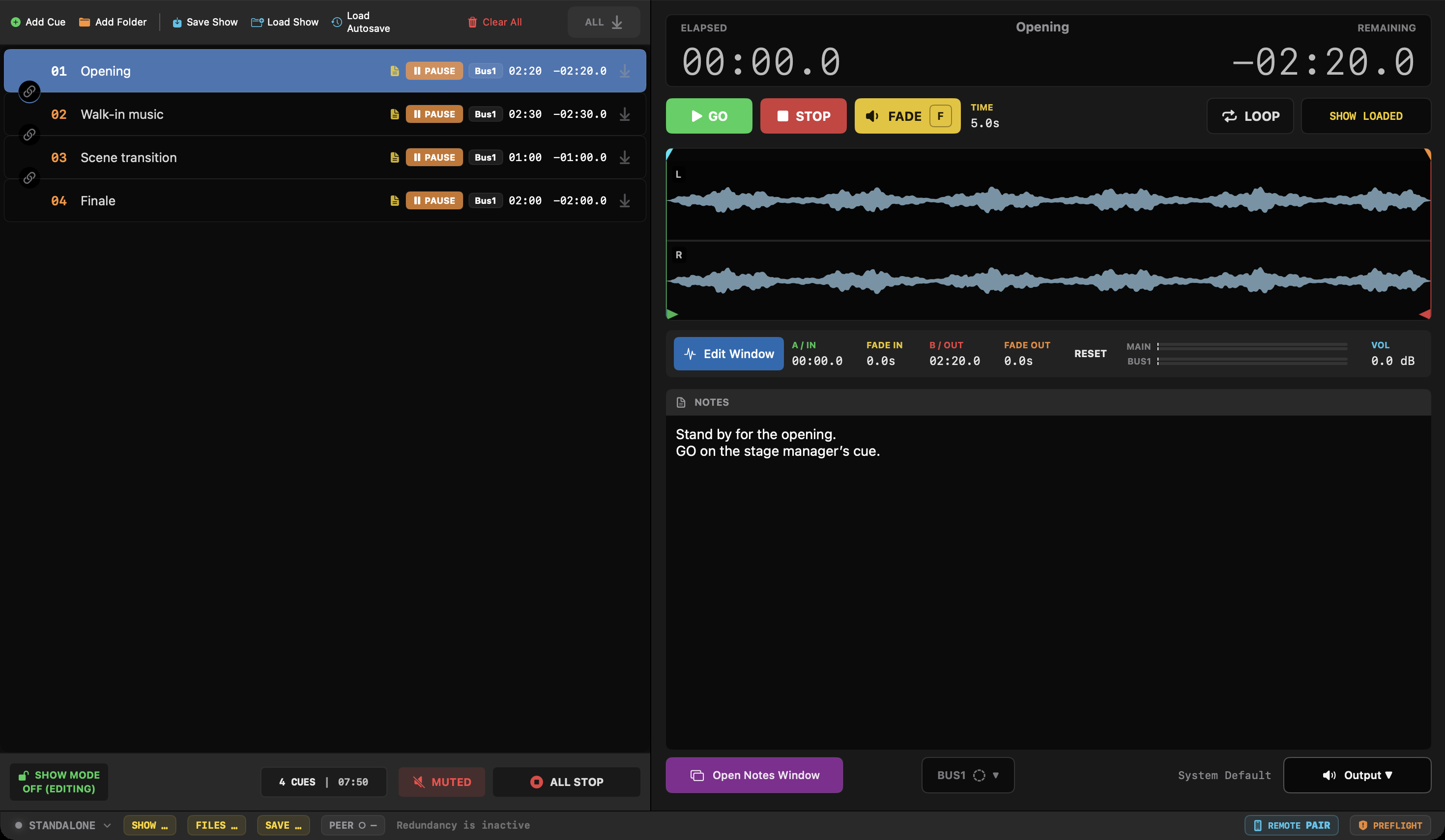Open the STANDALONE mode dropdown
The height and width of the screenshot is (840, 1445).
(x=62, y=825)
